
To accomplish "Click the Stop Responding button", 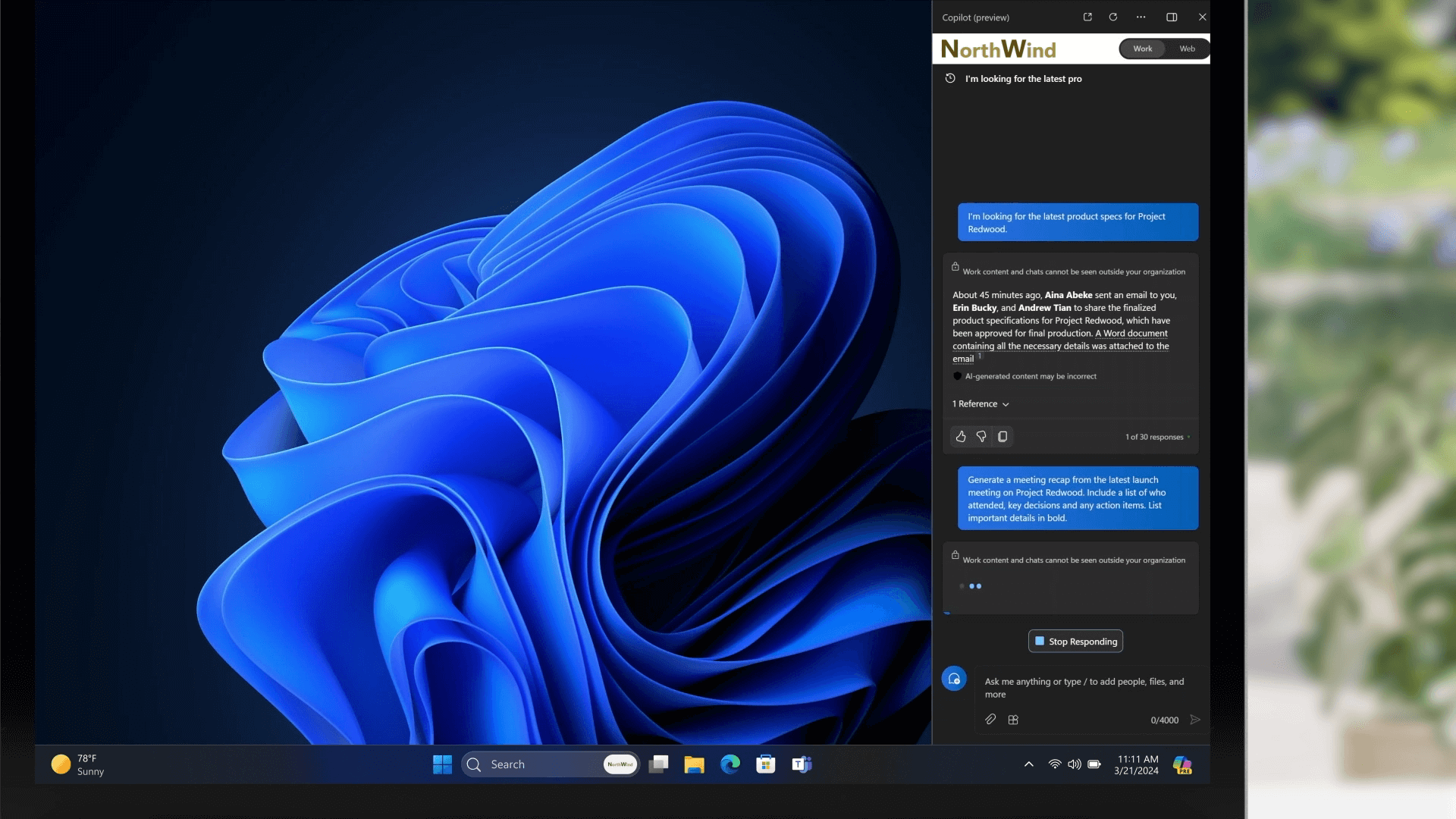I will (1075, 642).
